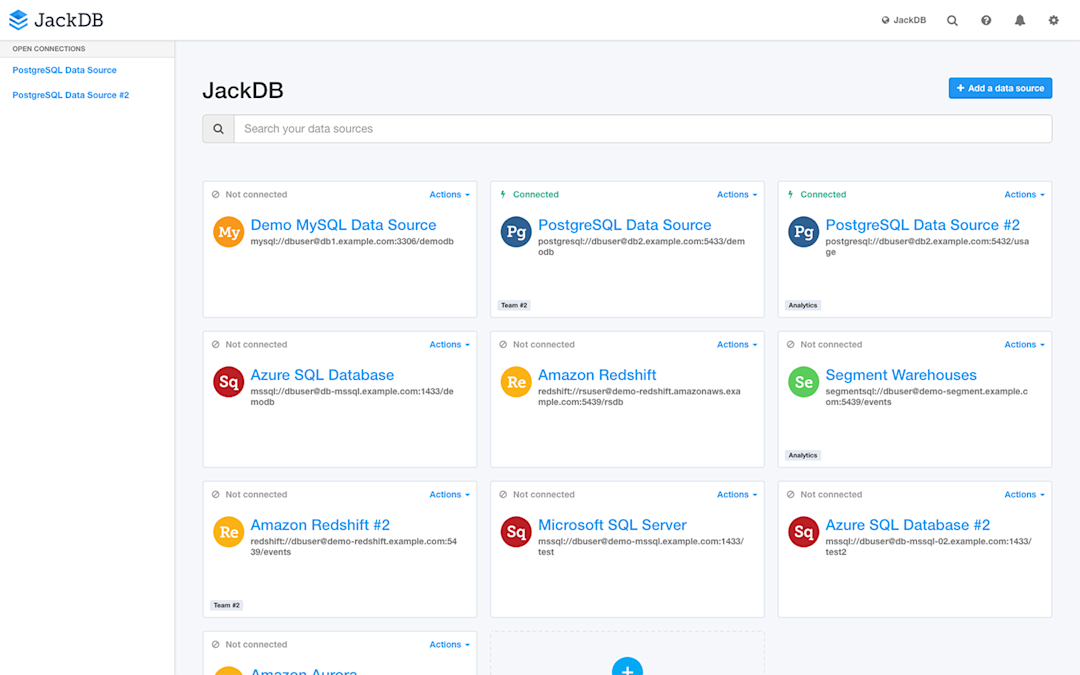
Task: Open Demo MySQL Data Source title link
Action: tap(343, 225)
